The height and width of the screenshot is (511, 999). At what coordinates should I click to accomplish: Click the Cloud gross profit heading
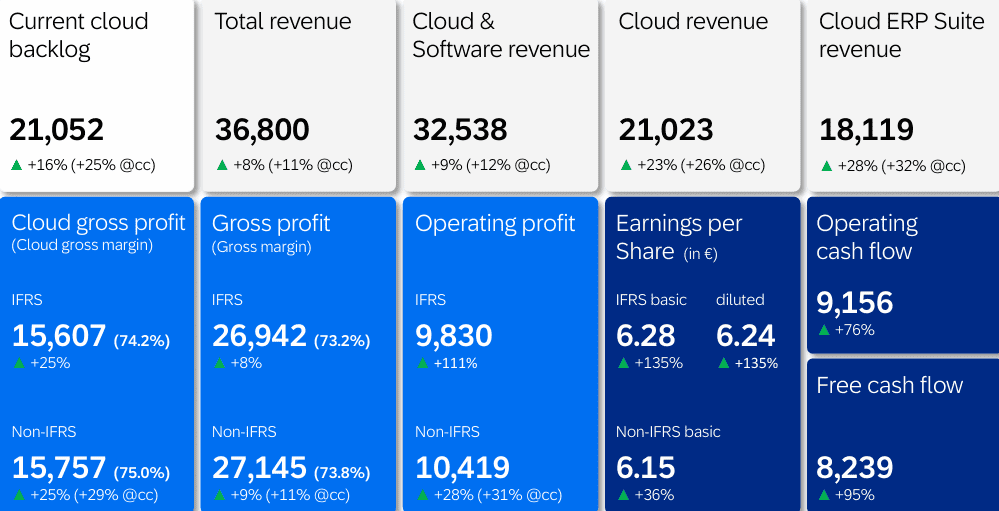(98, 223)
